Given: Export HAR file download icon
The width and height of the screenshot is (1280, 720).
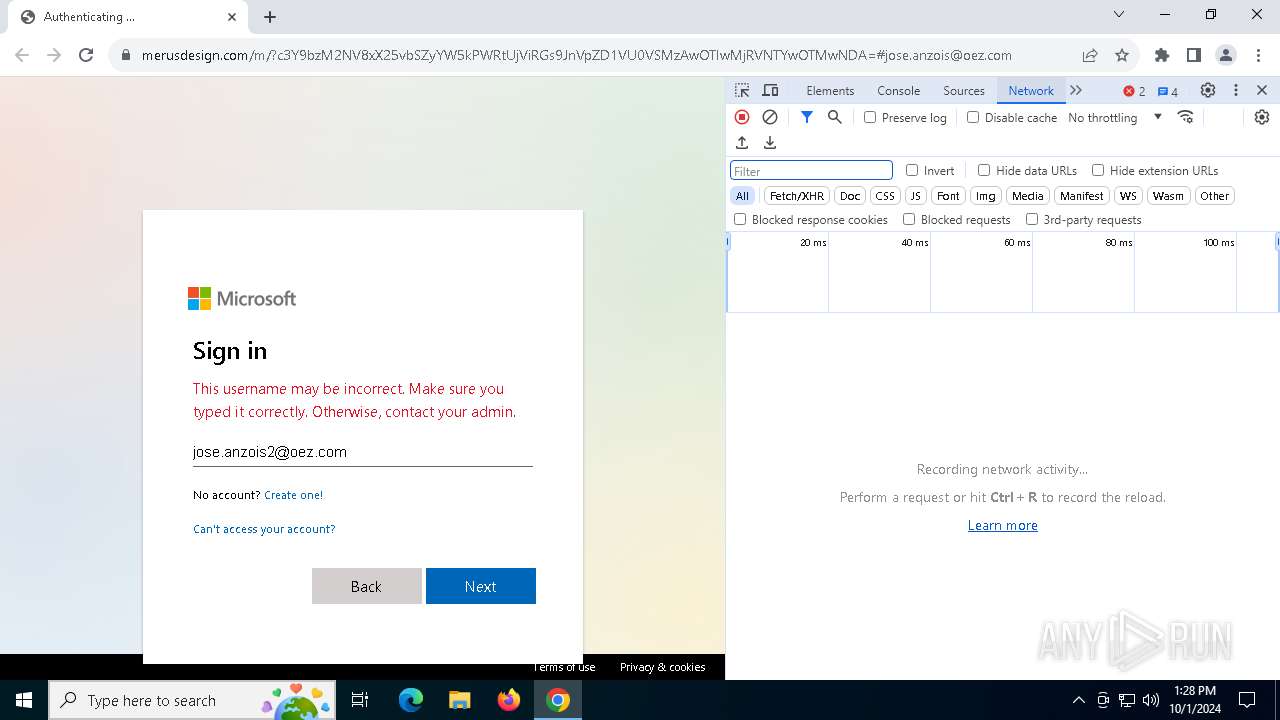Looking at the screenshot, I should point(770,143).
